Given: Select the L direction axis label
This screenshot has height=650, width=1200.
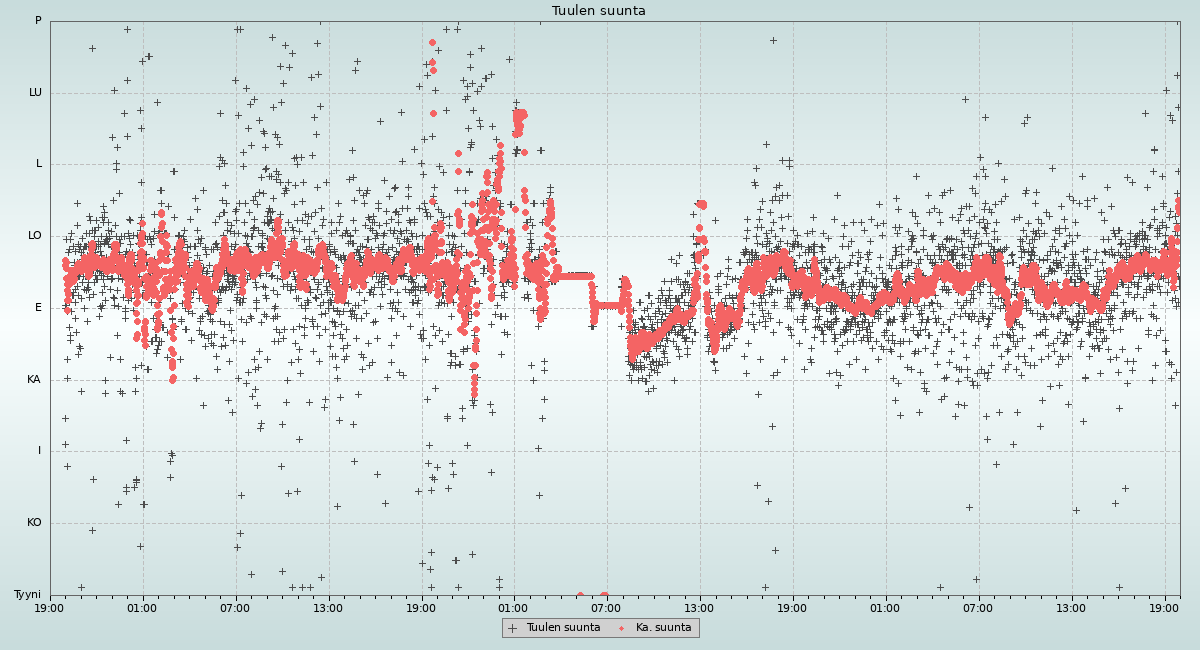Looking at the screenshot, I should coord(38,164).
